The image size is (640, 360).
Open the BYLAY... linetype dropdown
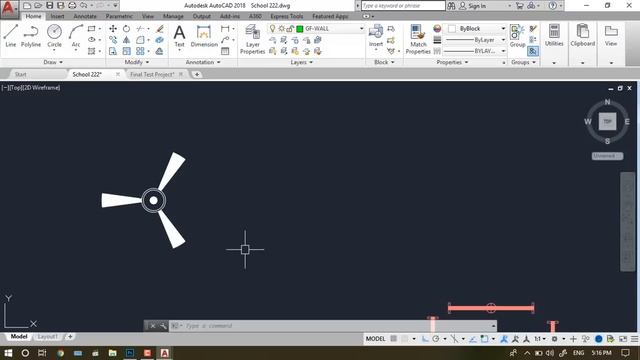click(x=503, y=51)
